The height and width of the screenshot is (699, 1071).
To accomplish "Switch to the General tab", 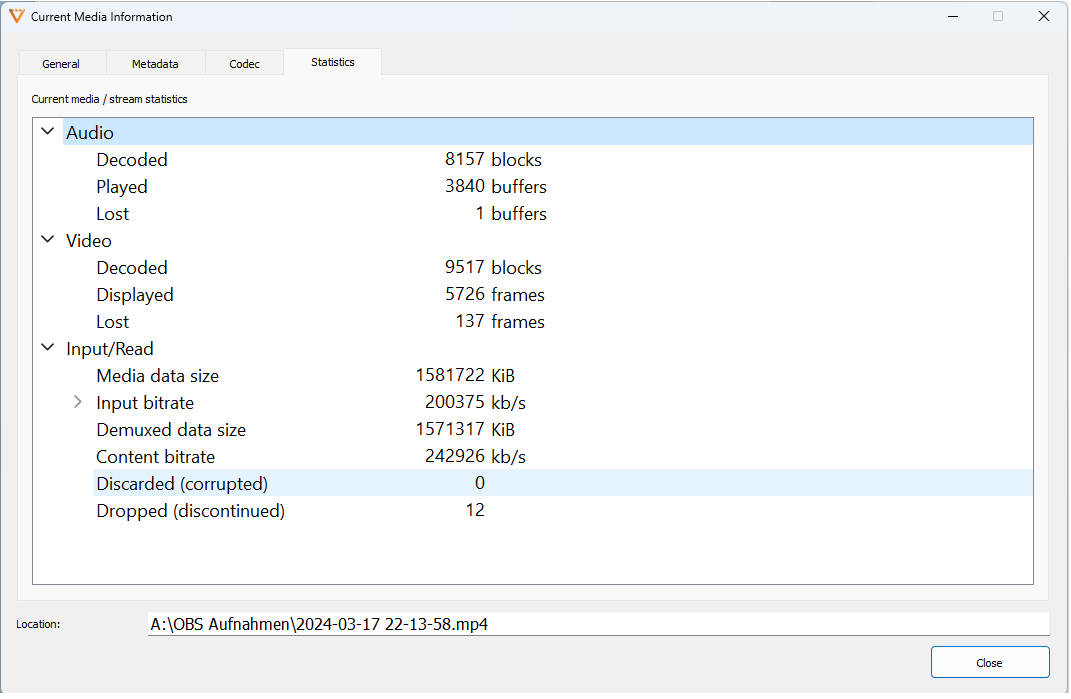I will tap(61, 64).
